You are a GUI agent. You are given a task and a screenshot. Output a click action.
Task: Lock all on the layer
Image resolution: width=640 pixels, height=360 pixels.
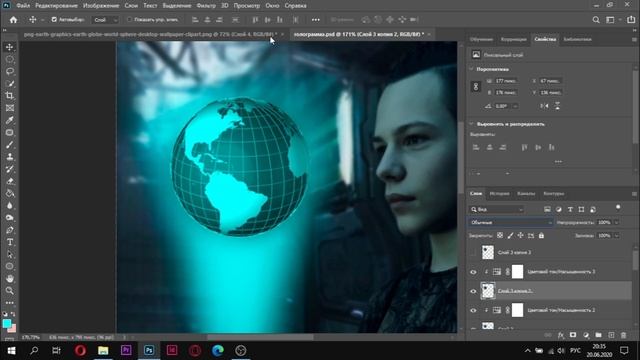pyautogui.click(x=541, y=236)
